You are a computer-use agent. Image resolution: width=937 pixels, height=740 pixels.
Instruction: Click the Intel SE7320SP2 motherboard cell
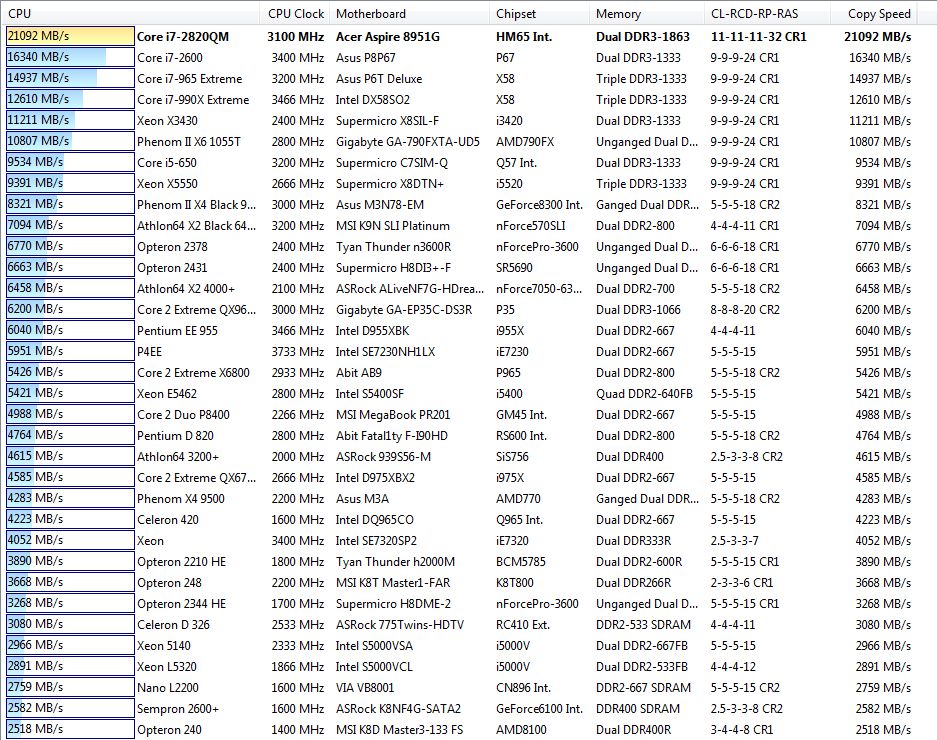point(376,540)
